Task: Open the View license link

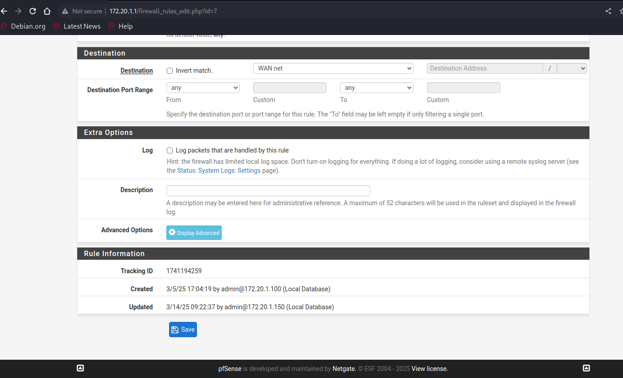Action: click(430, 369)
